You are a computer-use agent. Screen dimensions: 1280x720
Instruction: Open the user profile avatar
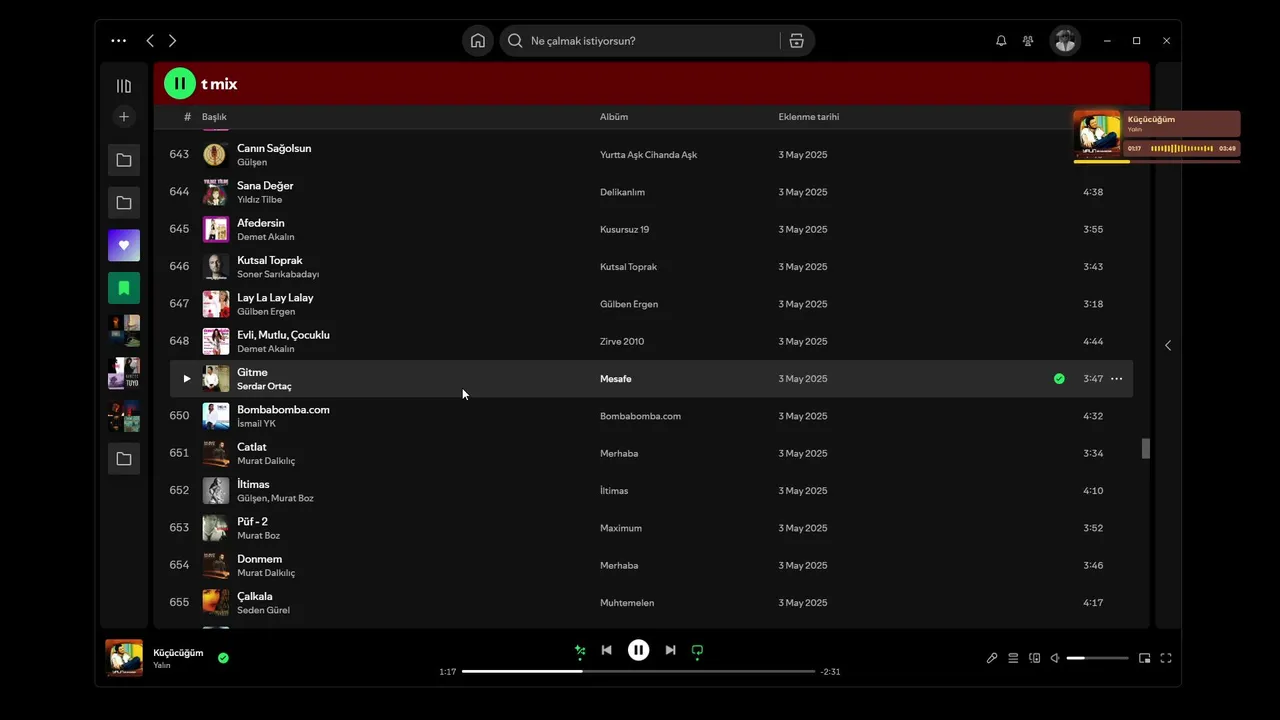point(1065,41)
